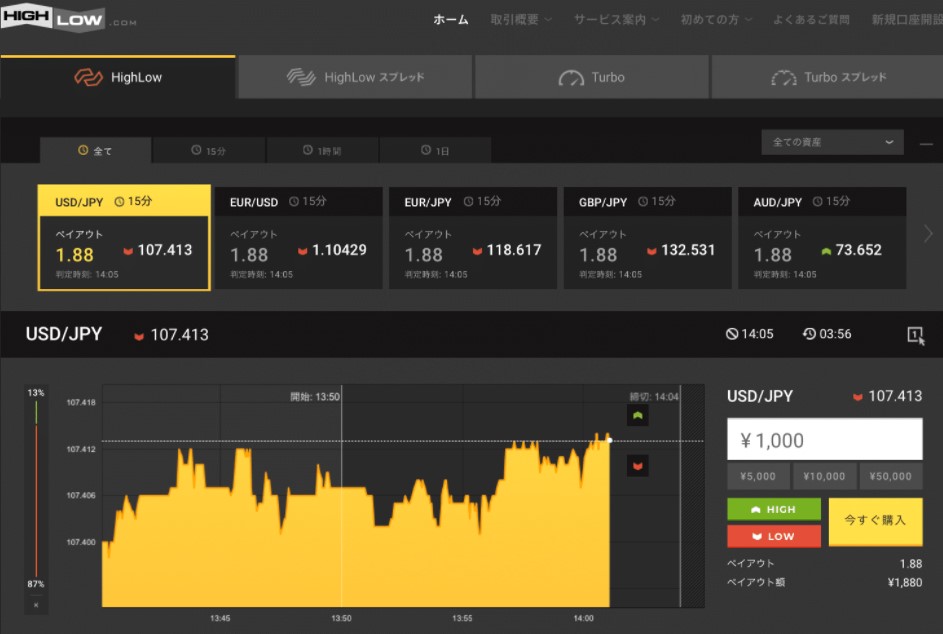Click red down arrow beside 118.617

(x=477, y=251)
